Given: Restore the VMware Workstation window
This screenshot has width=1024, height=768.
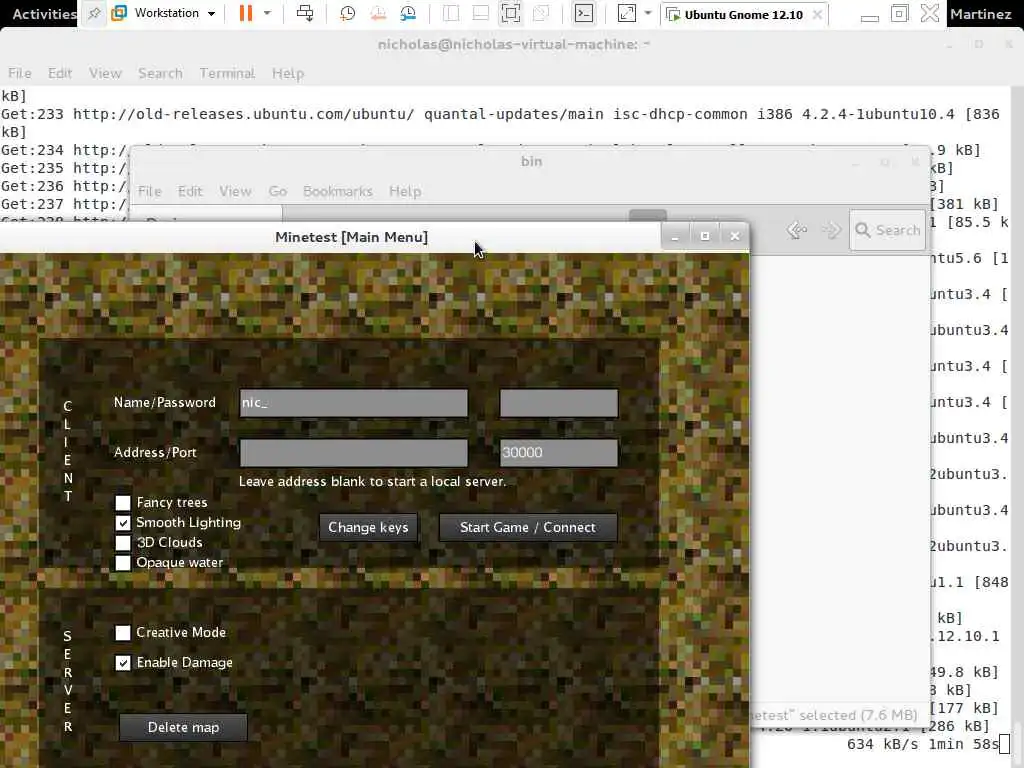Looking at the screenshot, I should 899,14.
